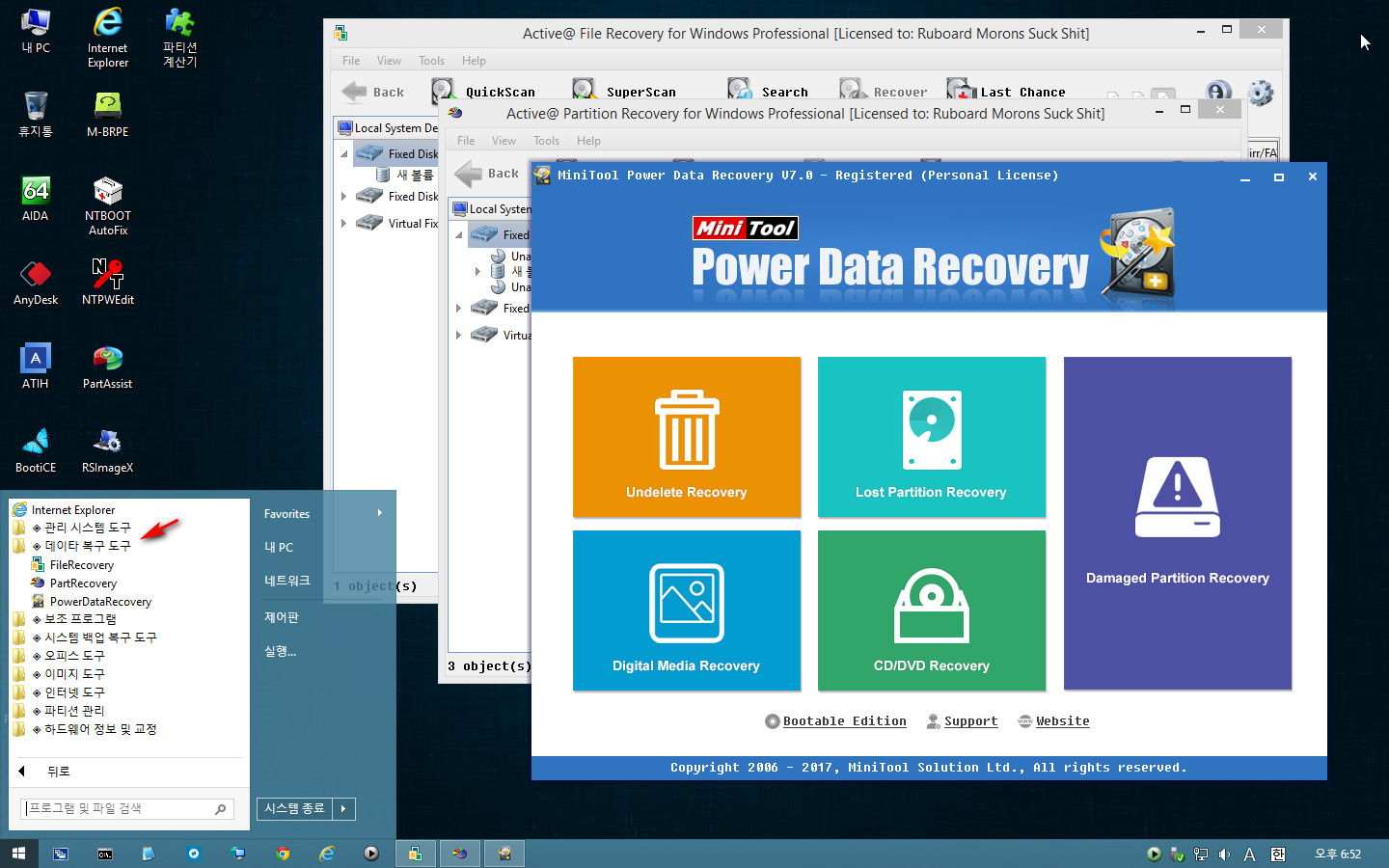Viewport: 1389px width, 868px height.
Task: Open Tools menu in File Recovery window
Action: tap(431, 61)
